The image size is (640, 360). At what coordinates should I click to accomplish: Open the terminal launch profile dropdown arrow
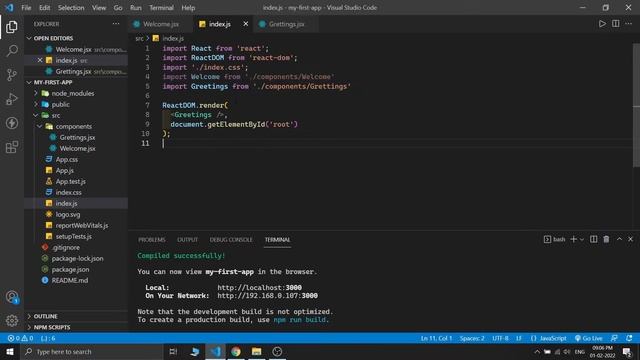(582, 239)
